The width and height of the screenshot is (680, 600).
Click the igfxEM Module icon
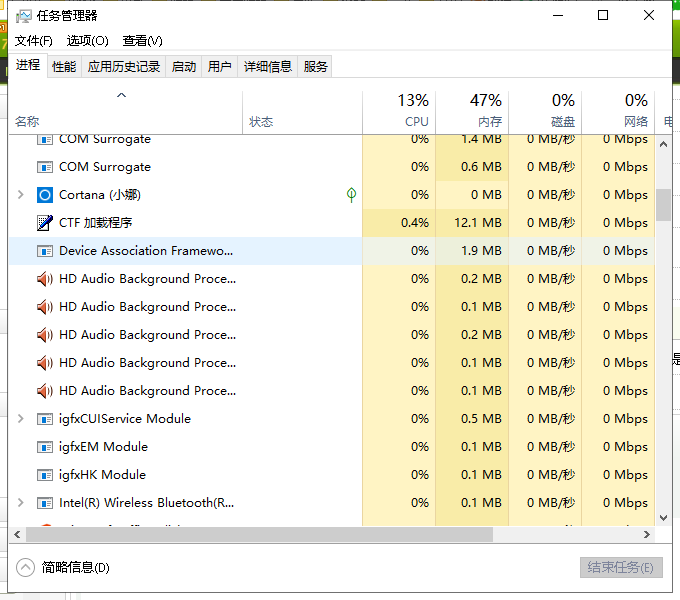click(45, 447)
